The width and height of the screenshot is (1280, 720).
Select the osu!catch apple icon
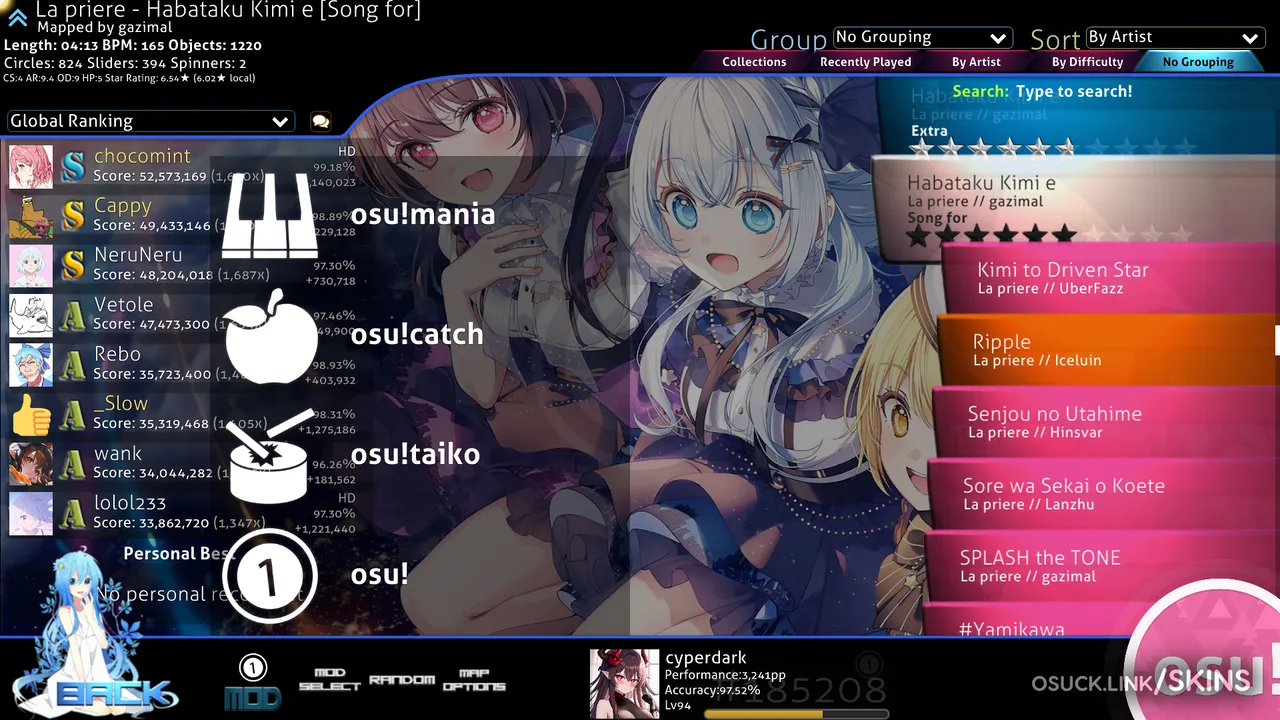[x=270, y=335]
